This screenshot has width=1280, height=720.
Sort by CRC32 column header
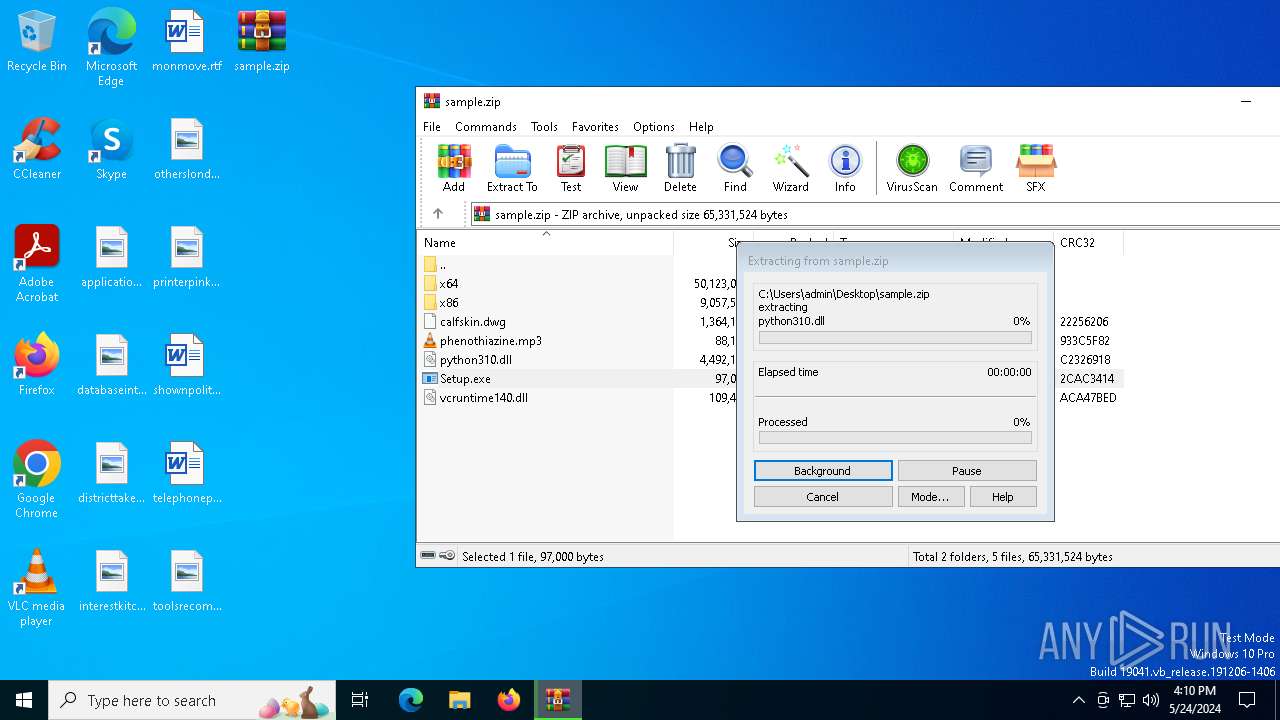pyautogui.click(x=1088, y=243)
